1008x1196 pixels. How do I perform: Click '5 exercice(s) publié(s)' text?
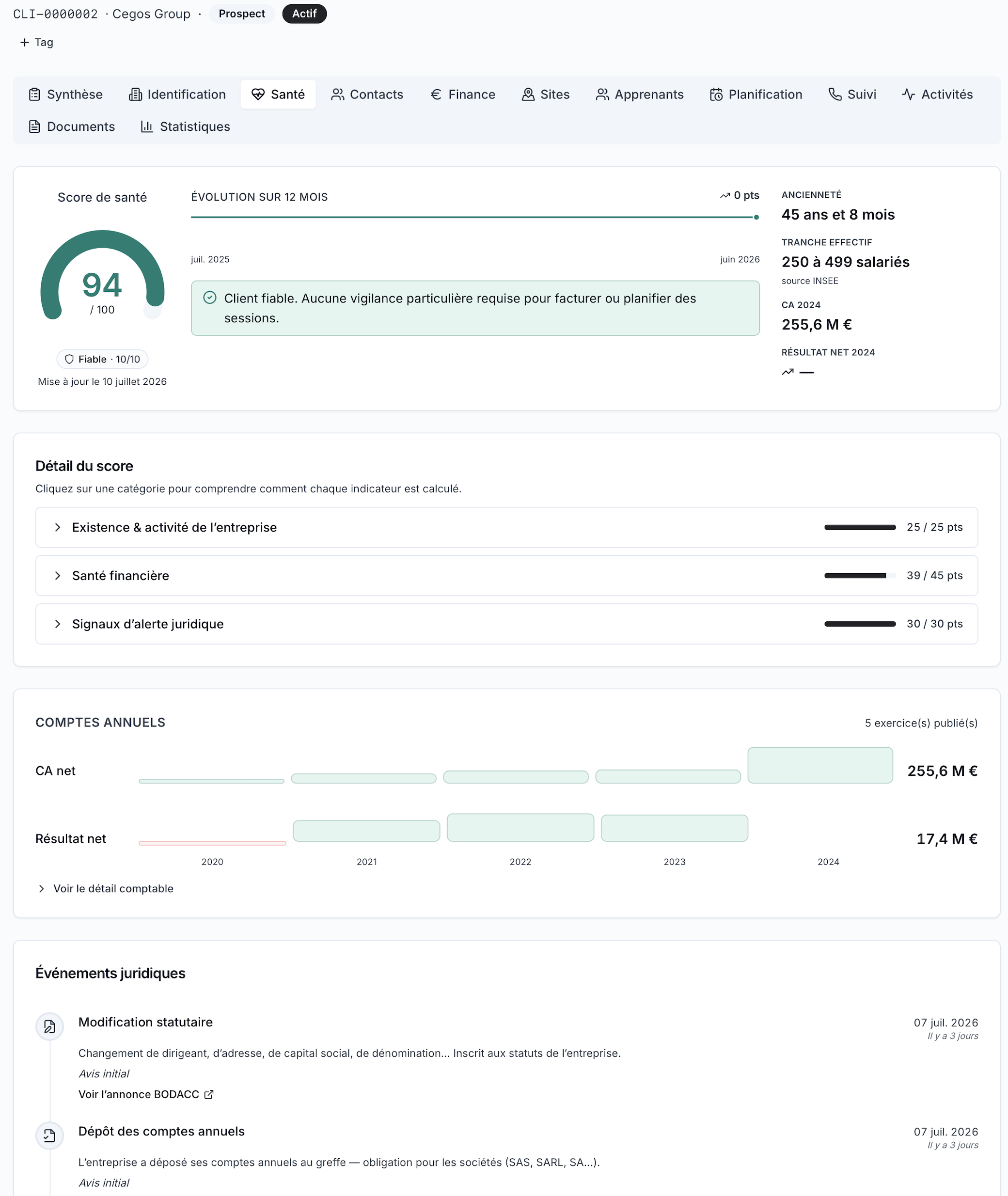[x=921, y=723]
